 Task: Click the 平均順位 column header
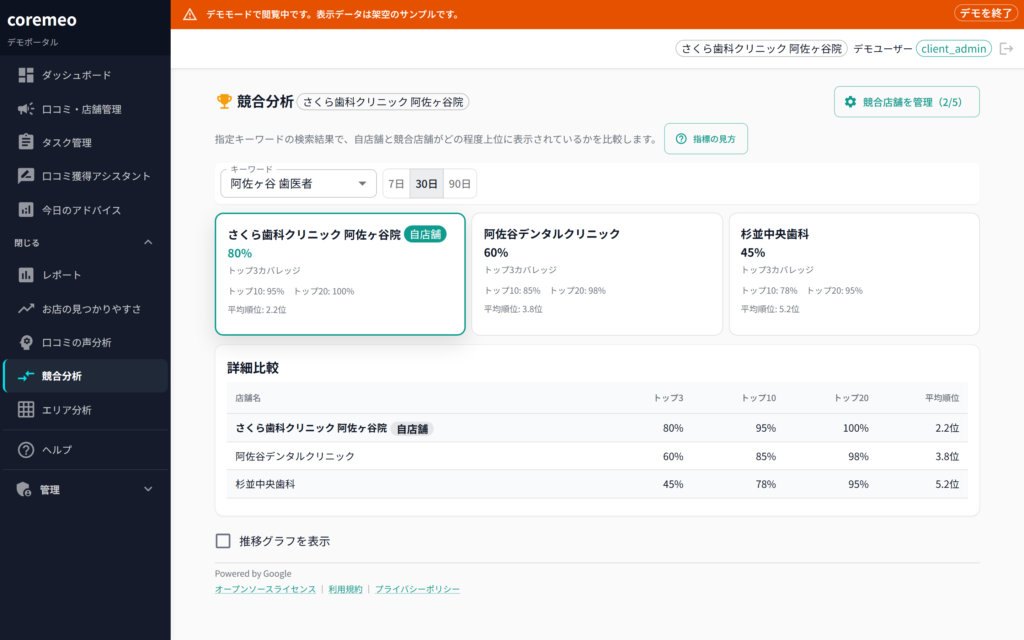pyautogui.click(x=942, y=398)
